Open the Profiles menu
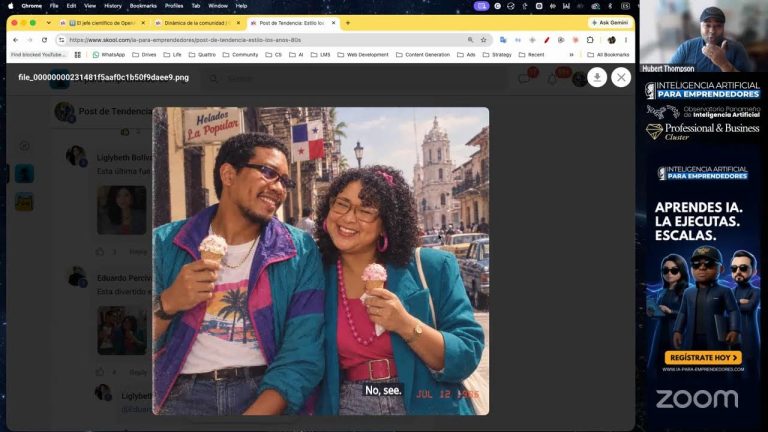Image resolution: width=768 pixels, height=432 pixels. (x=174, y=6)
